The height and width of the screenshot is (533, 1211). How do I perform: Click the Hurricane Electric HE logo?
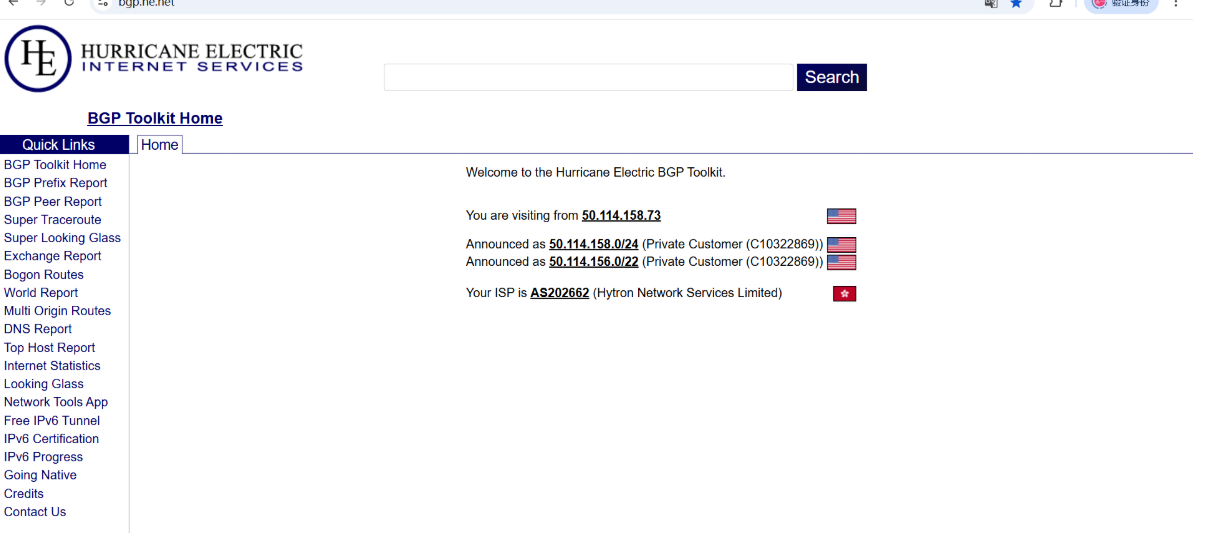[38, 58]
